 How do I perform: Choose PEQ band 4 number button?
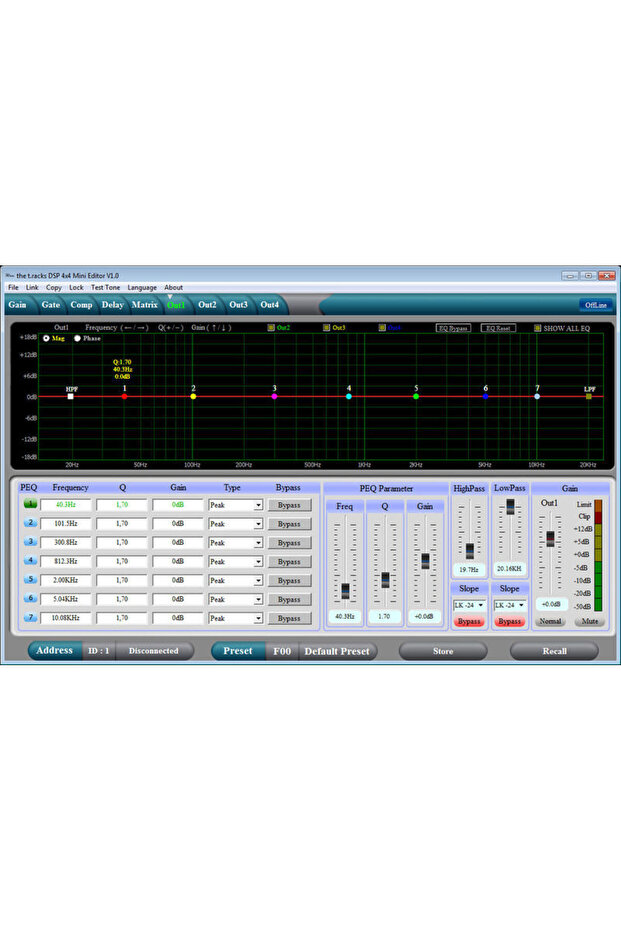30,561
